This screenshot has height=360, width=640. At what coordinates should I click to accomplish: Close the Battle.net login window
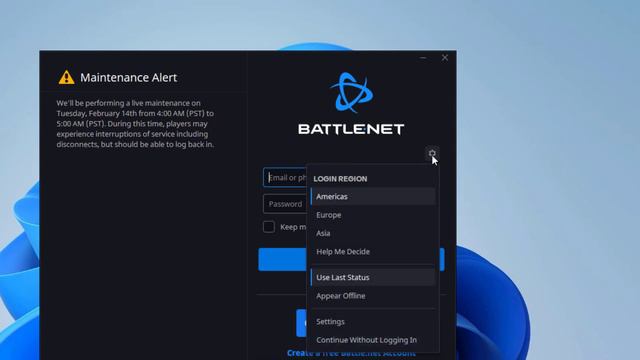[444, 58]
